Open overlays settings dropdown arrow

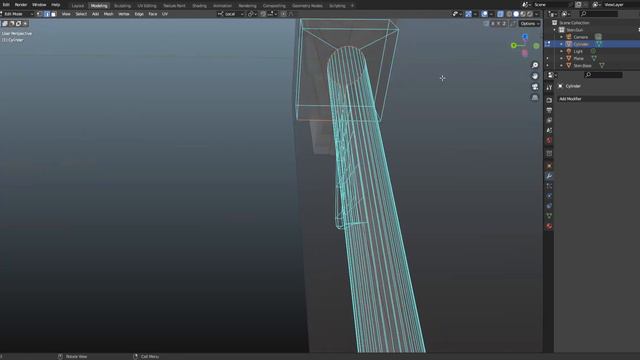tap(491, 14)
